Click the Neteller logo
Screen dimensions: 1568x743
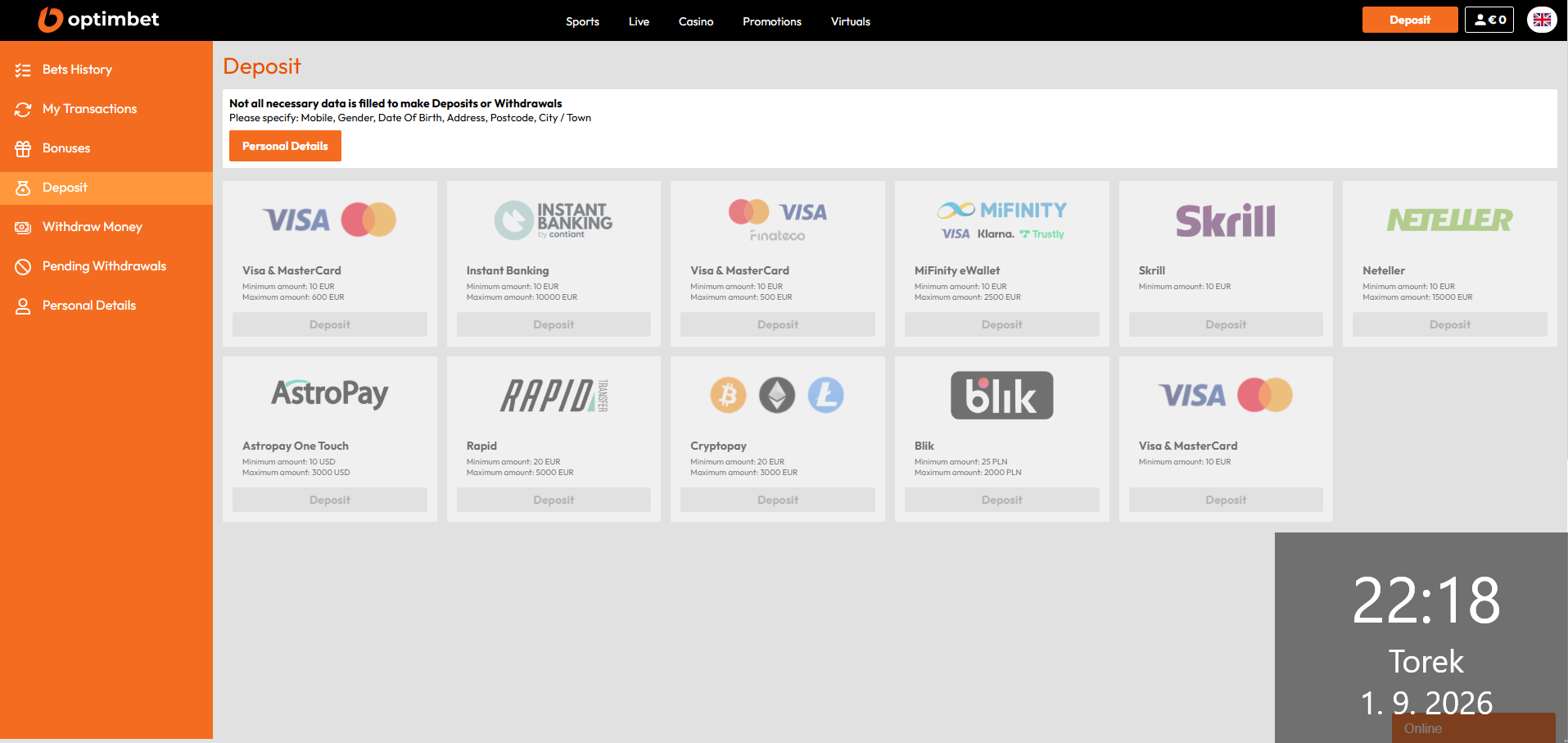(x=1450, y=220)
